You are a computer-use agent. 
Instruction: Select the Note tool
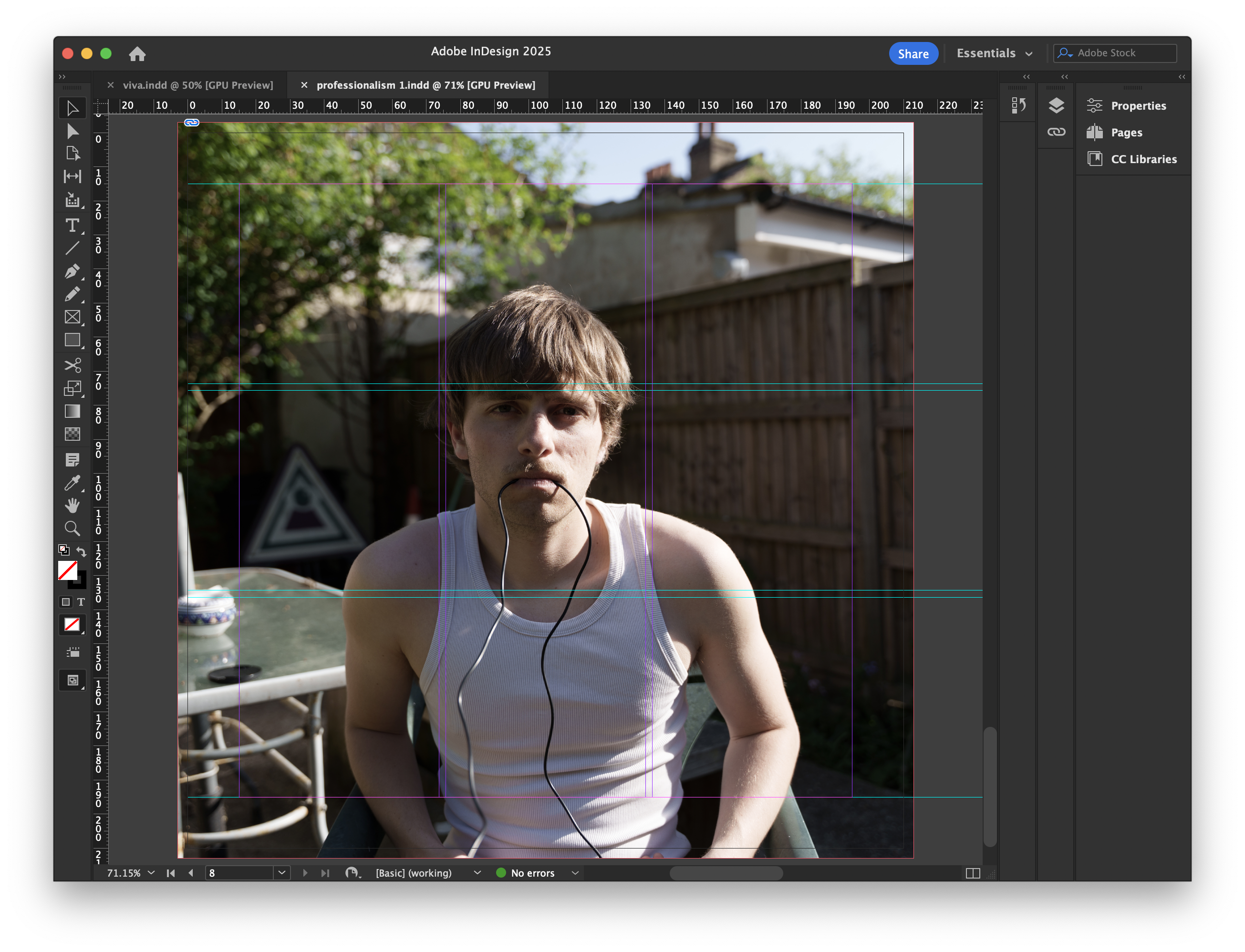pos(73,460)
